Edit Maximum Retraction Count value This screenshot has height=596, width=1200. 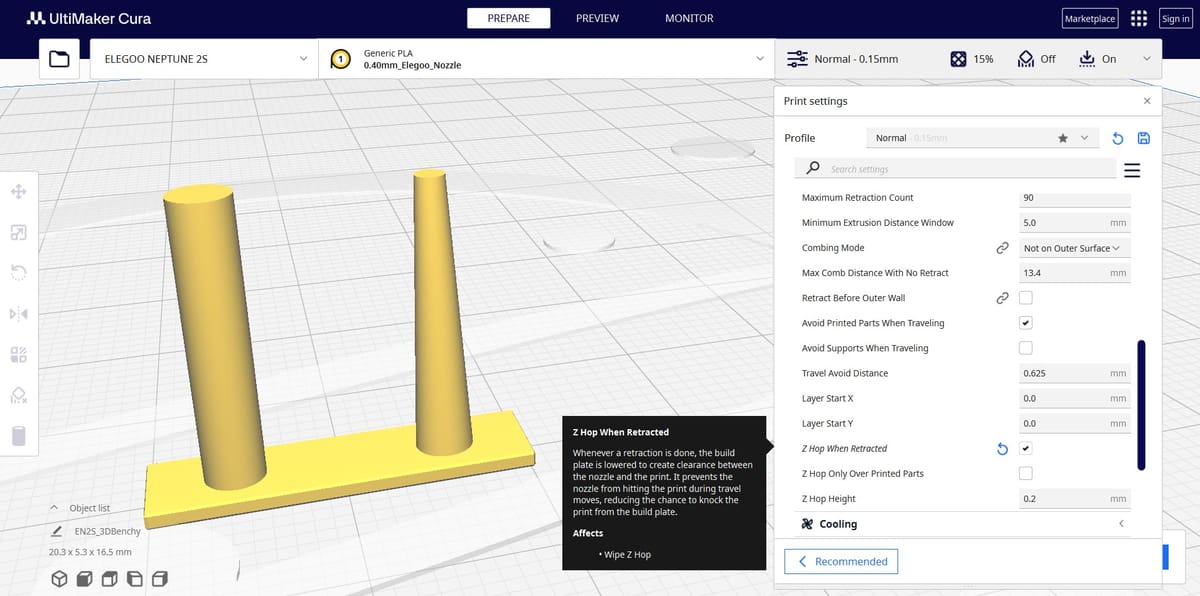point(1074,198)
